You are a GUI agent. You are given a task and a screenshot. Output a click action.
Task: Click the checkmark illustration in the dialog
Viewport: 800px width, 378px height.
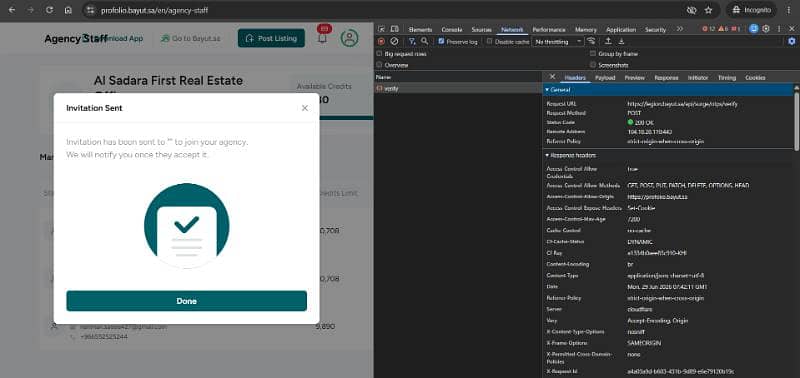(186, 225)
